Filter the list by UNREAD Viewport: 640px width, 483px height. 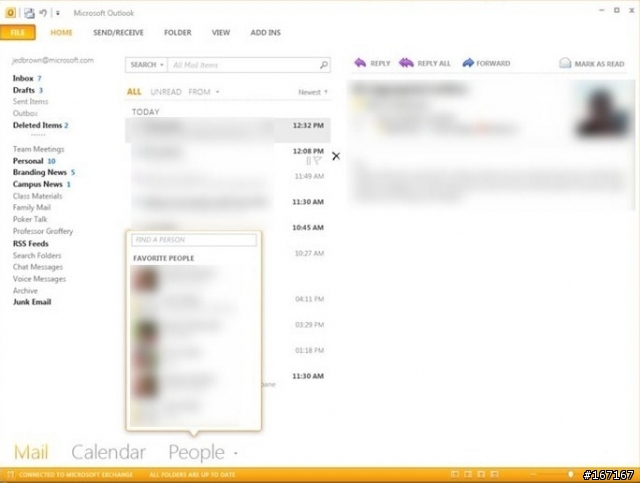point(166,92)
